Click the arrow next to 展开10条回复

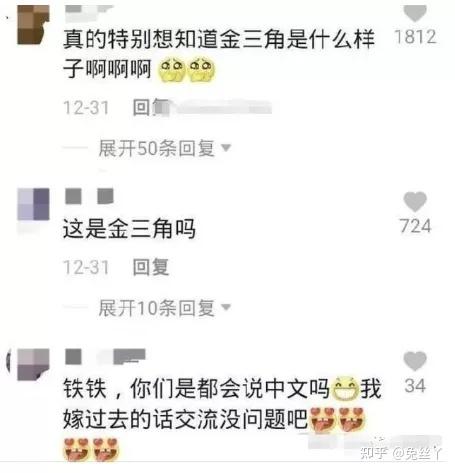tap(226, 306)
